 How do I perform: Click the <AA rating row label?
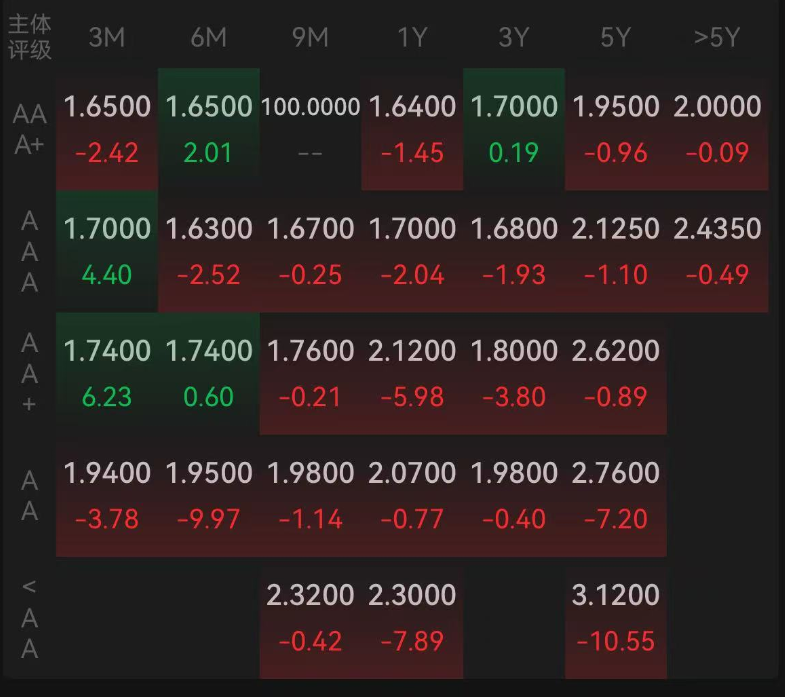click(29, 618)
